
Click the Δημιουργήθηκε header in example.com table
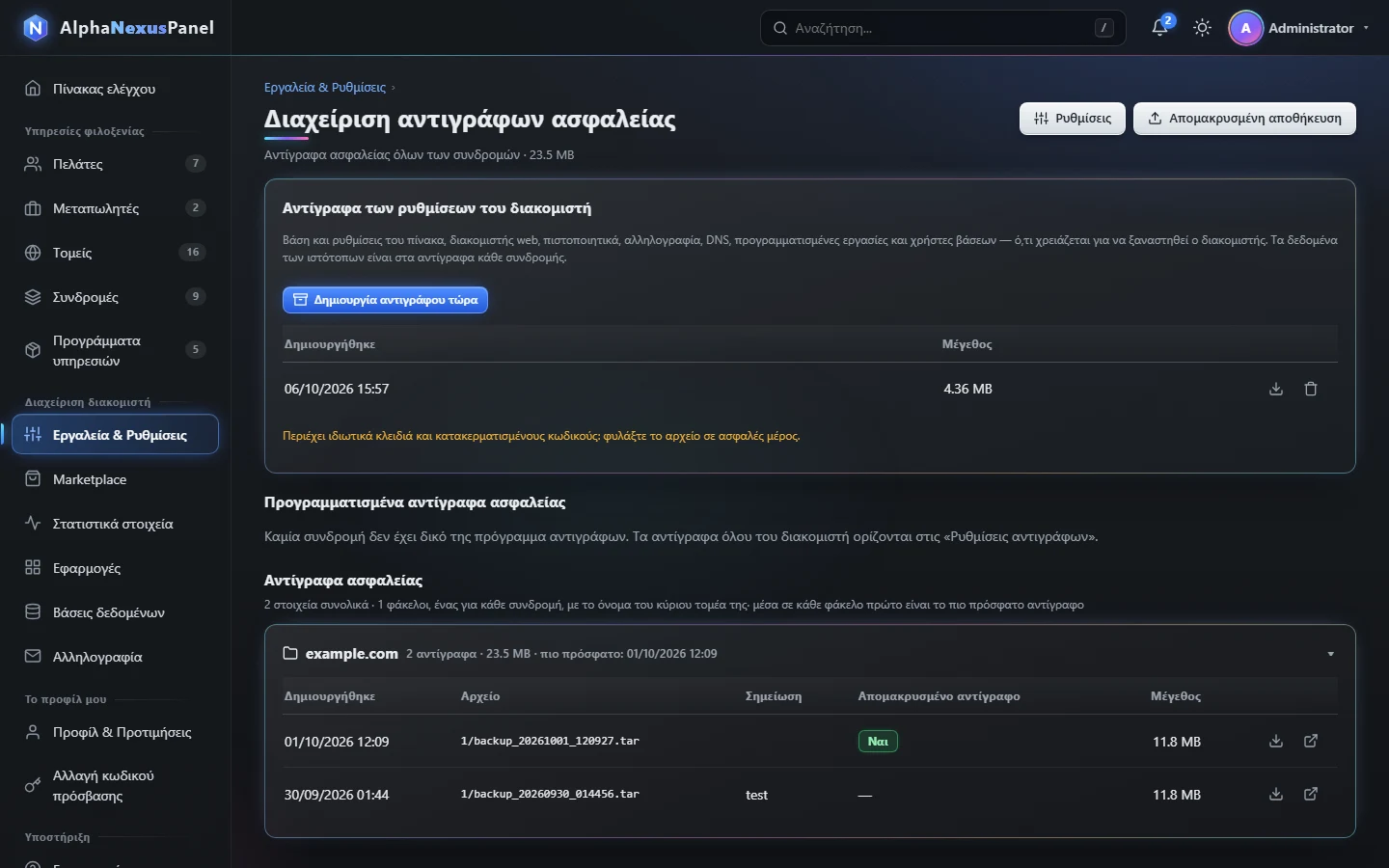pos(330,696)
